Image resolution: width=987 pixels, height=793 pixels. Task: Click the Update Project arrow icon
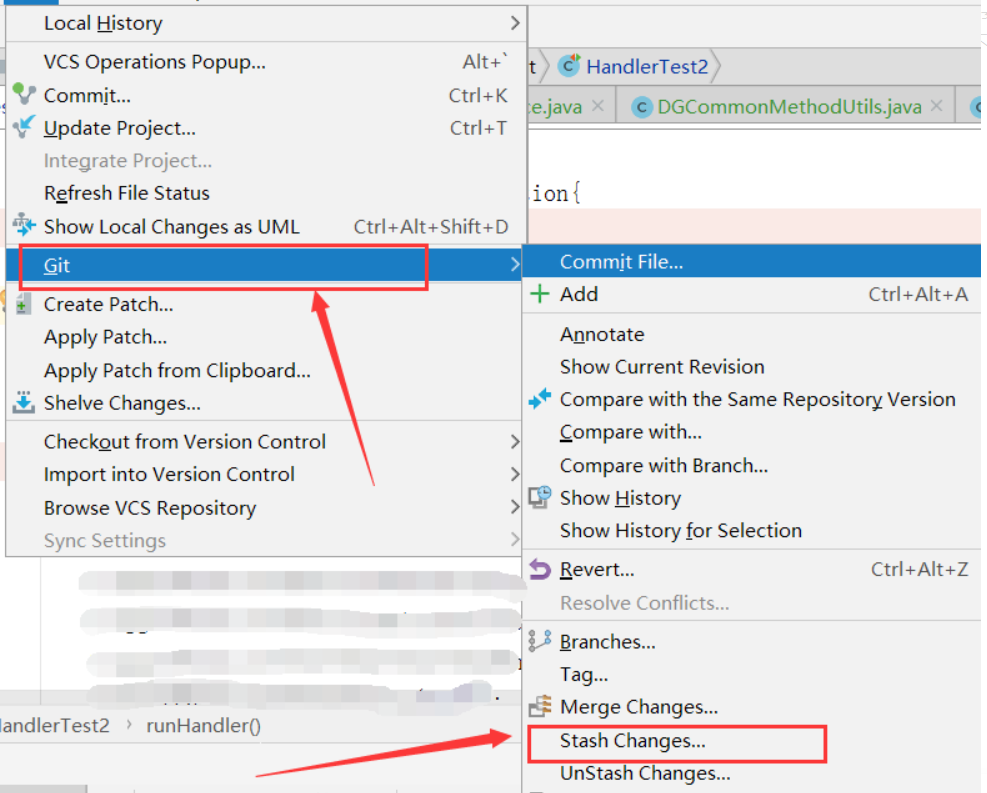click(x=24, y=127)
